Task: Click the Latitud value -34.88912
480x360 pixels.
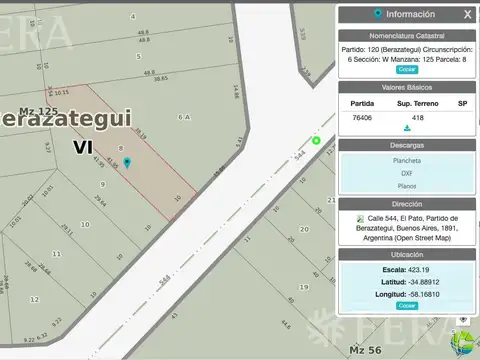Action: [x=424, y=282]
